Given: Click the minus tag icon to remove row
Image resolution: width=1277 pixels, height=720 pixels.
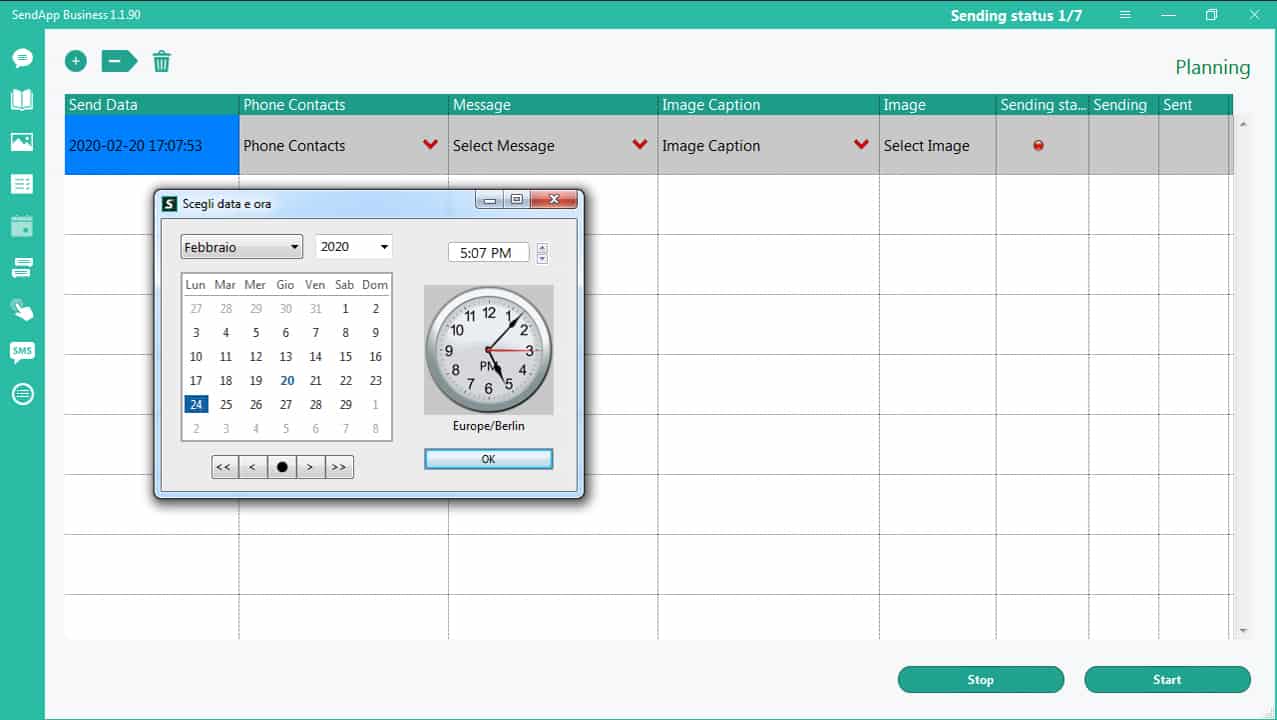Looking at the screenshot, I should (x=118, y=61).
